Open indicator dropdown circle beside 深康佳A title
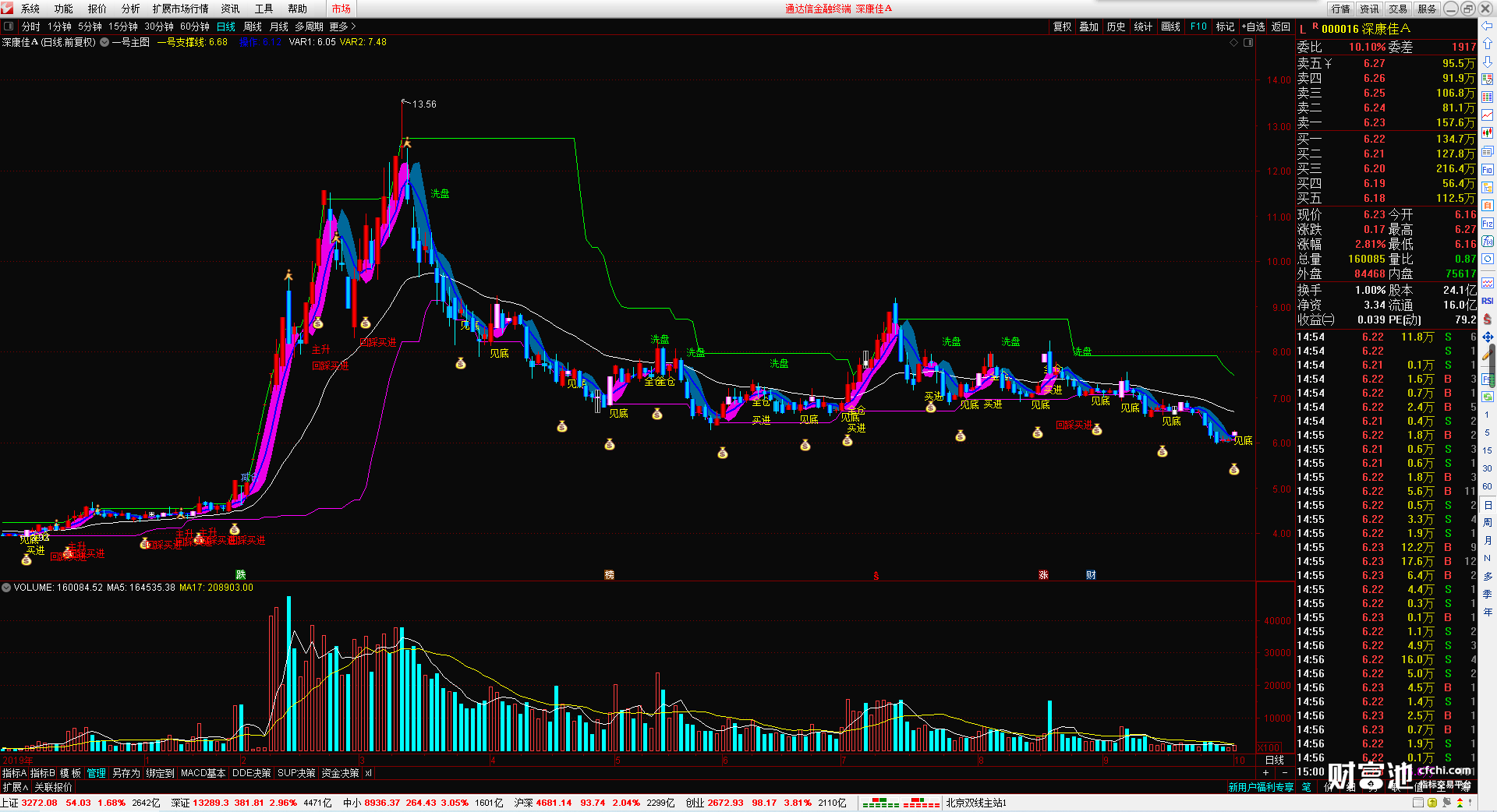This screenshot has height=812, width=1497. [104, 42]
